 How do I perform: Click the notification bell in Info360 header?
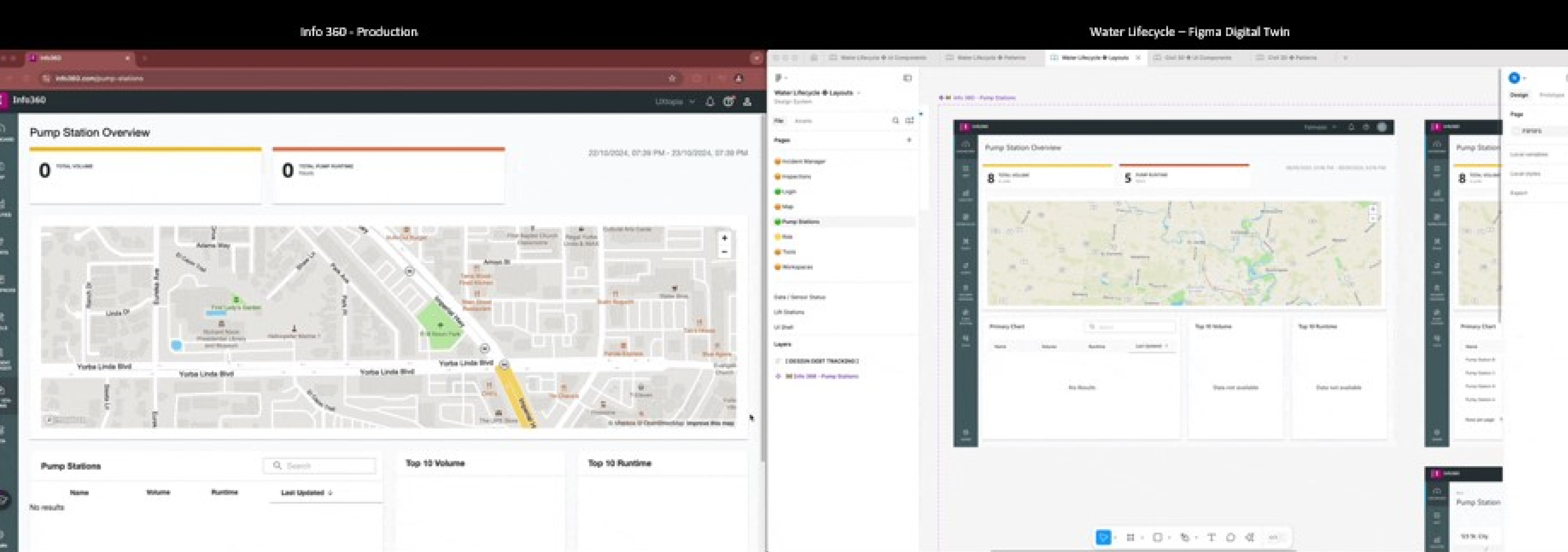[x=710, y=102]
